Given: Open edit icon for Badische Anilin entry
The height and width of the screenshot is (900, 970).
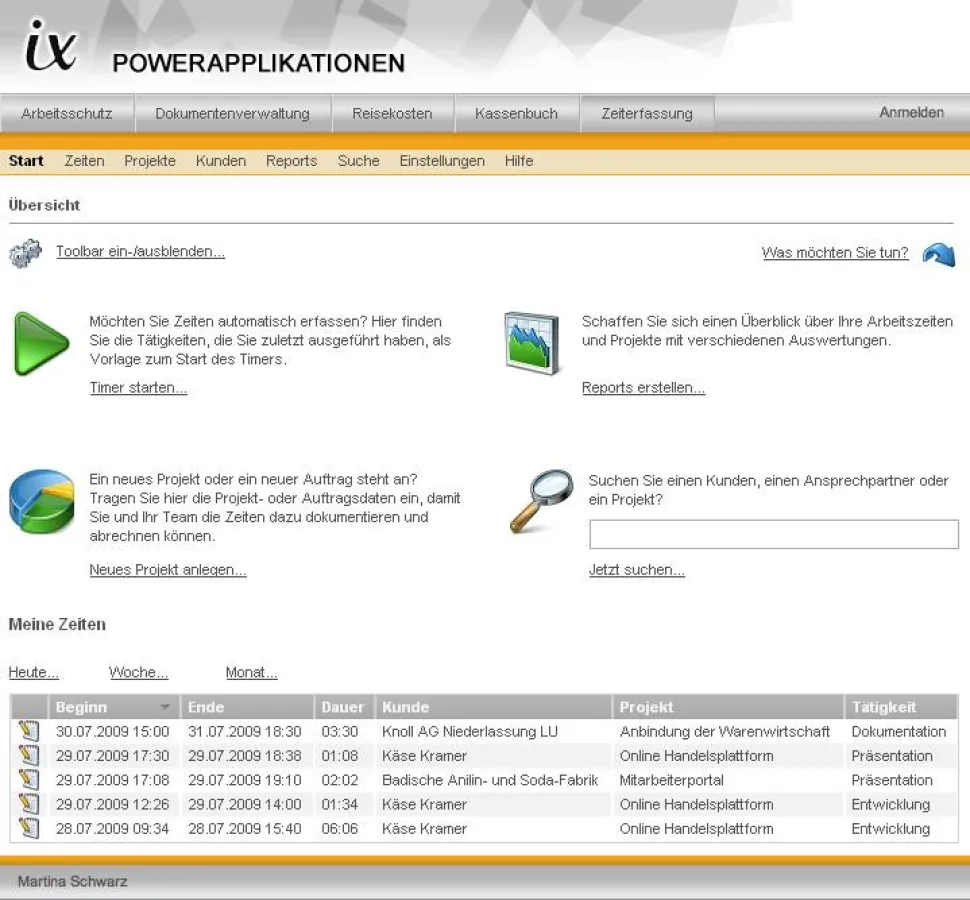Looking at the screenshot, I should pos(29,780).
